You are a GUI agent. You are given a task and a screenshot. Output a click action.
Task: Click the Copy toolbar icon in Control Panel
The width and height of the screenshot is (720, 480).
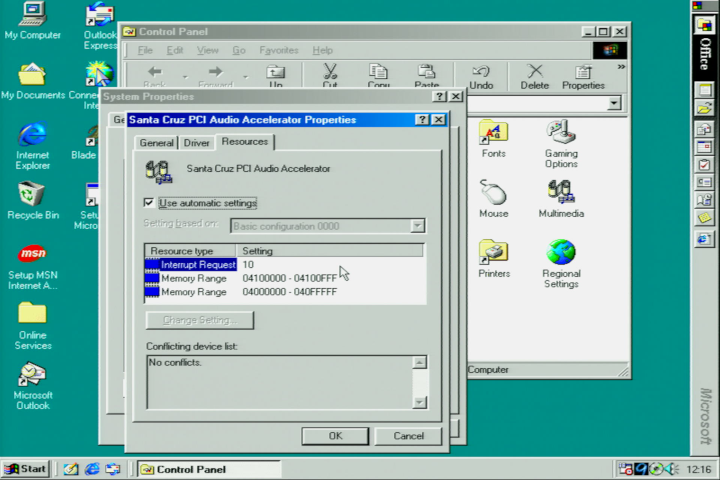[x=378, y=75]
